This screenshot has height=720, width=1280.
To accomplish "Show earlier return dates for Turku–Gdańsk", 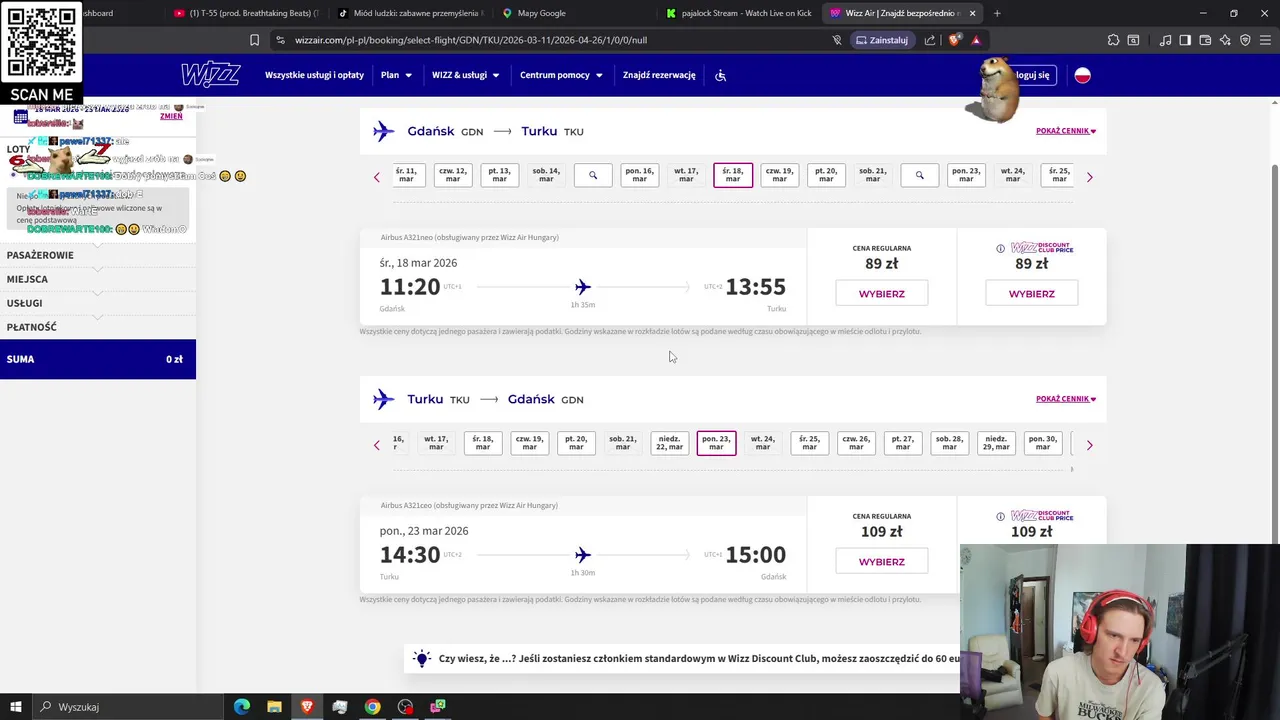I will point(377,445).
